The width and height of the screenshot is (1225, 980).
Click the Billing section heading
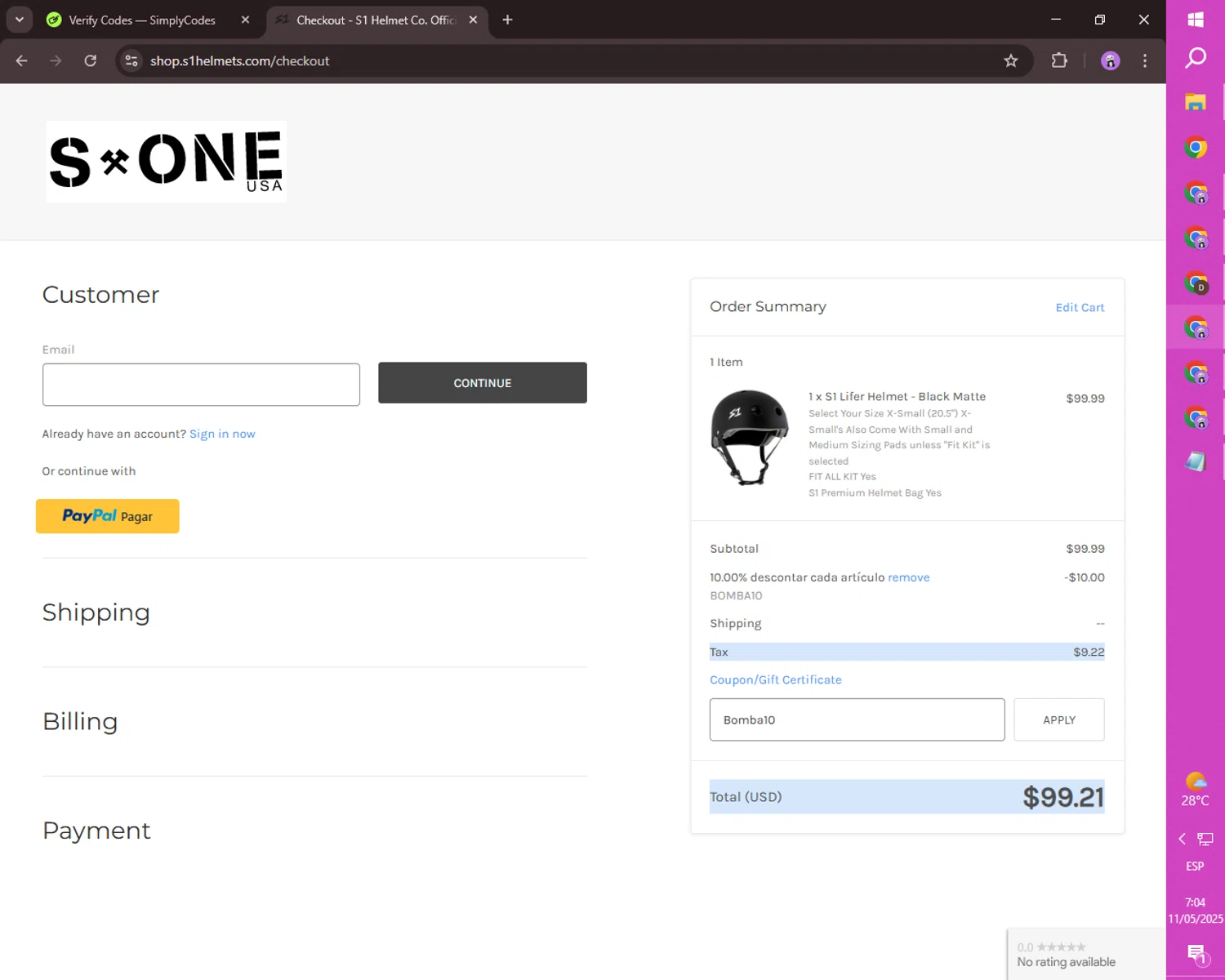(80, 721)
